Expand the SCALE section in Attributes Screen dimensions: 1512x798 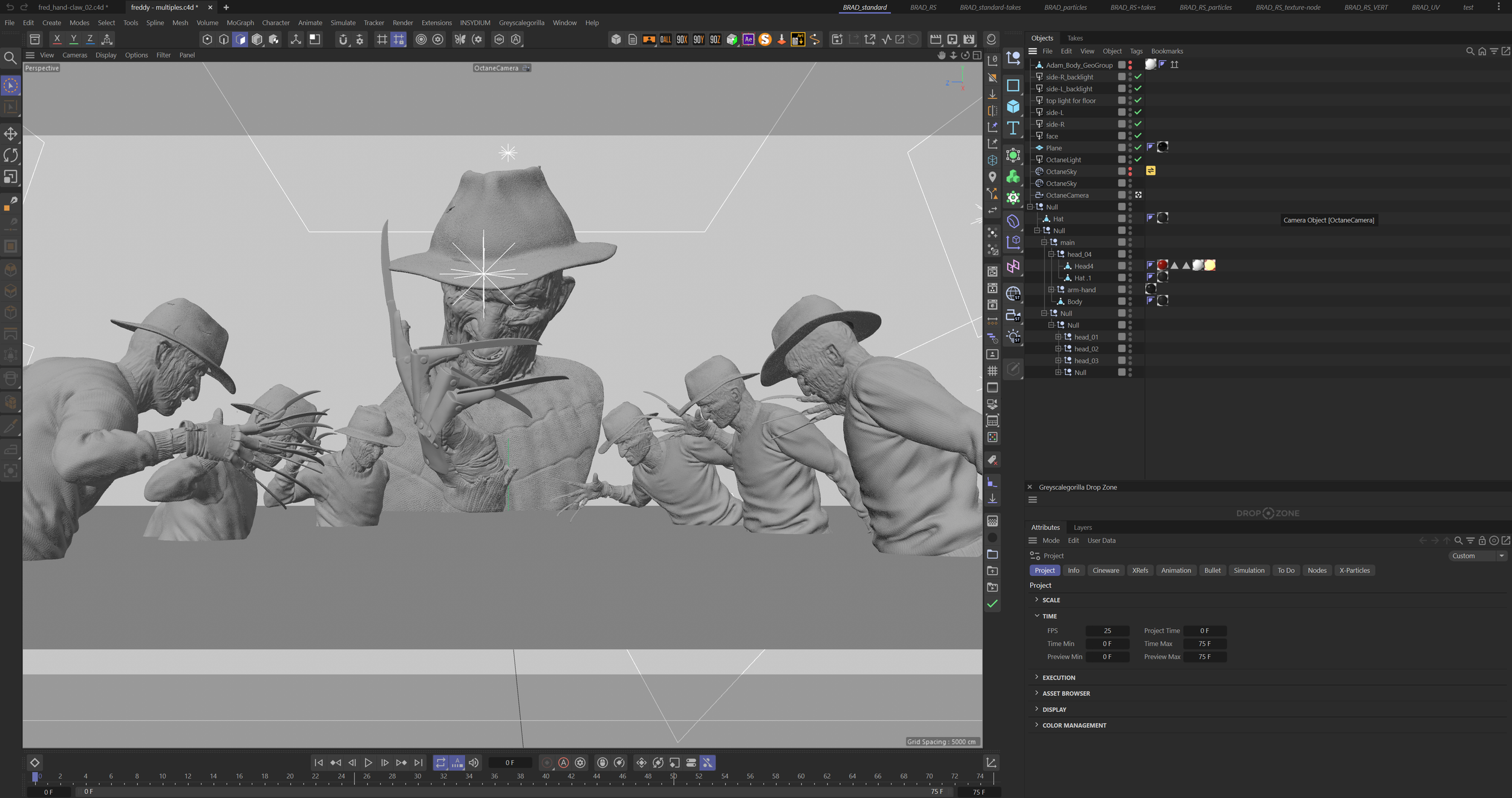coord(1037,600)
